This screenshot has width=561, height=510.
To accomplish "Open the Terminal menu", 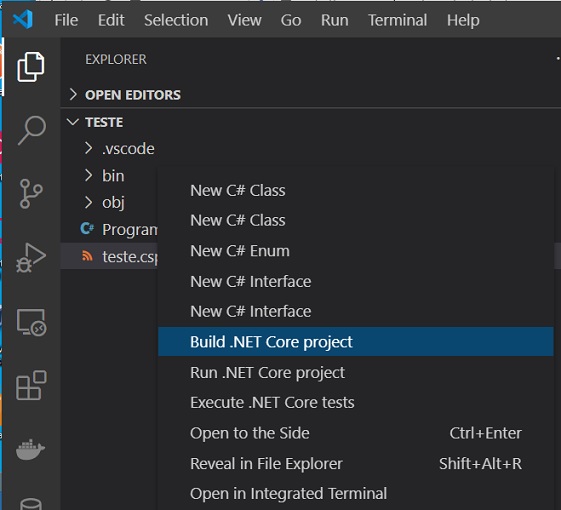I will point(397,20).
